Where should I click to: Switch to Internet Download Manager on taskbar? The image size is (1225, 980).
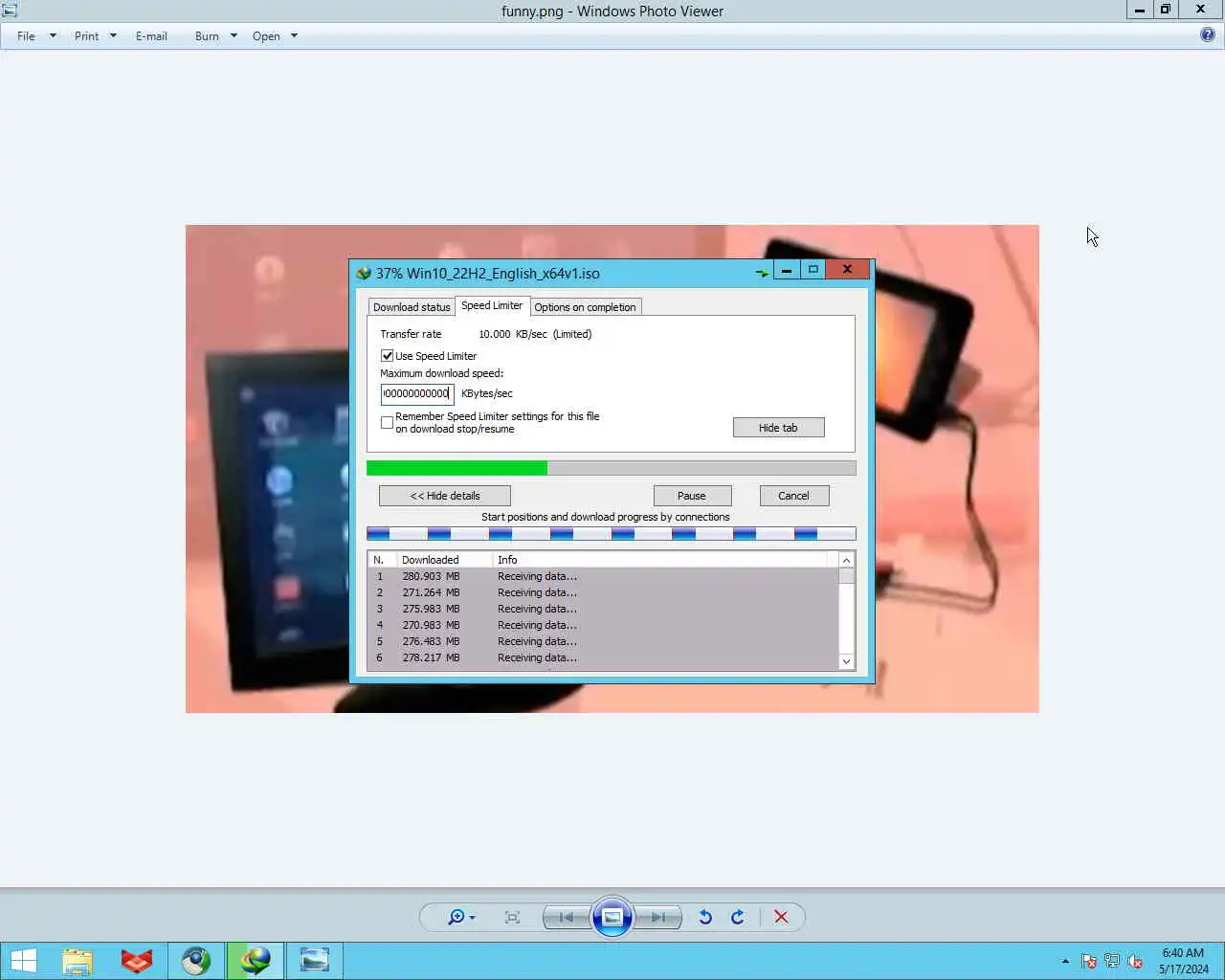coord(256,961)
